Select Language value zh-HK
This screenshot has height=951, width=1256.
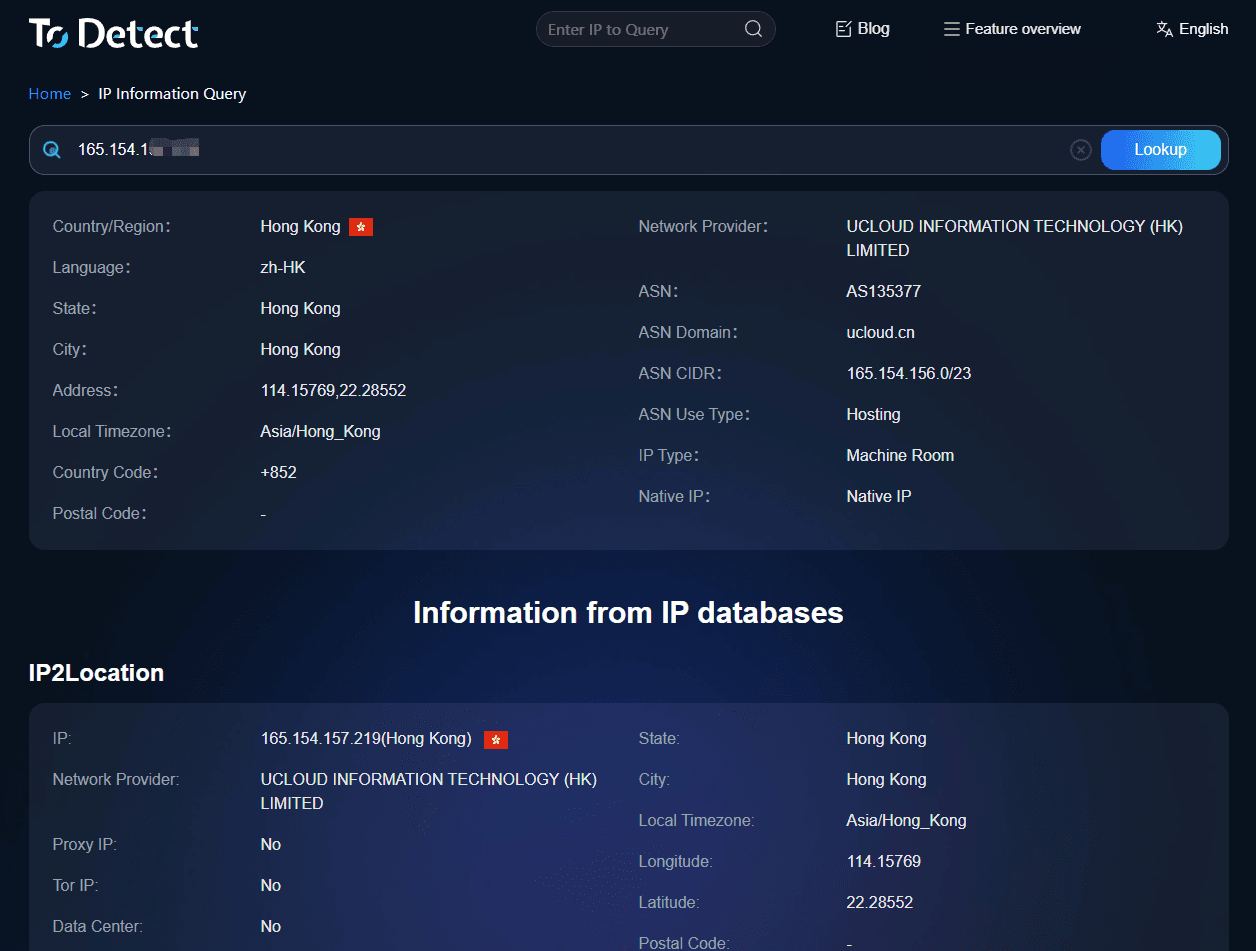pyautogui.click(x=283, y=267)
